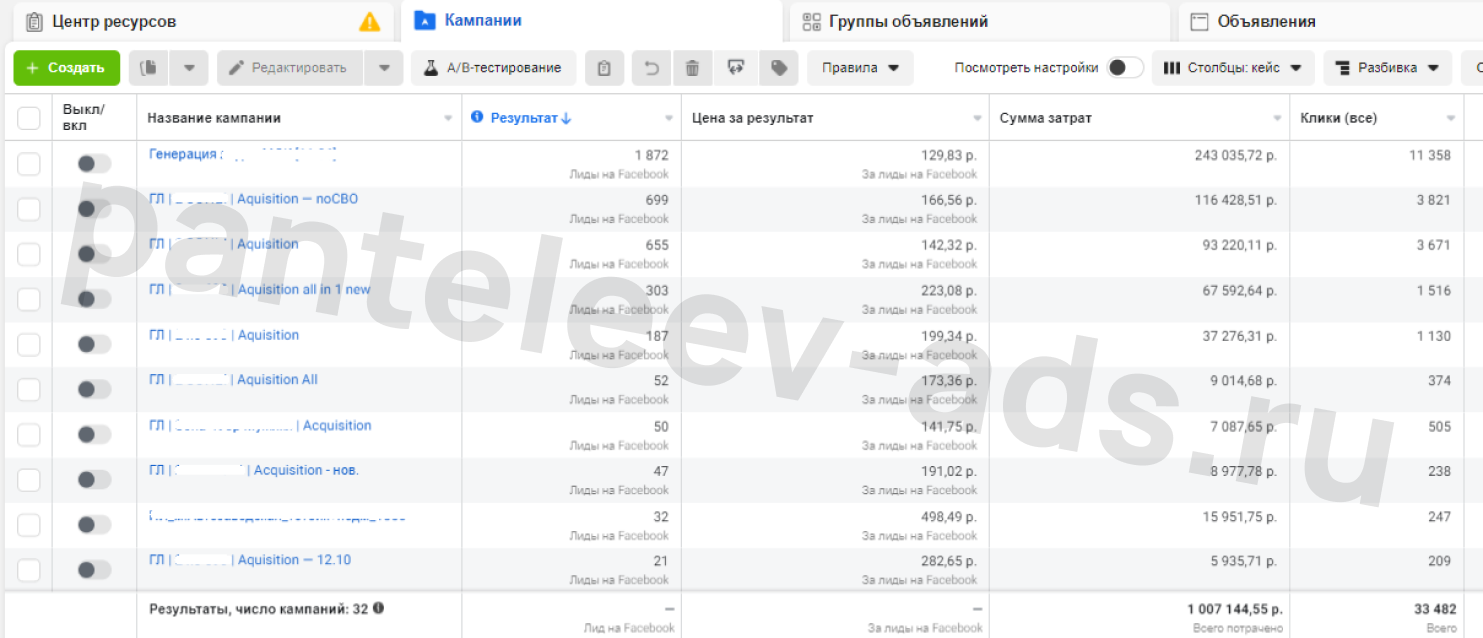Click the tag label icon

click(779, 68)
